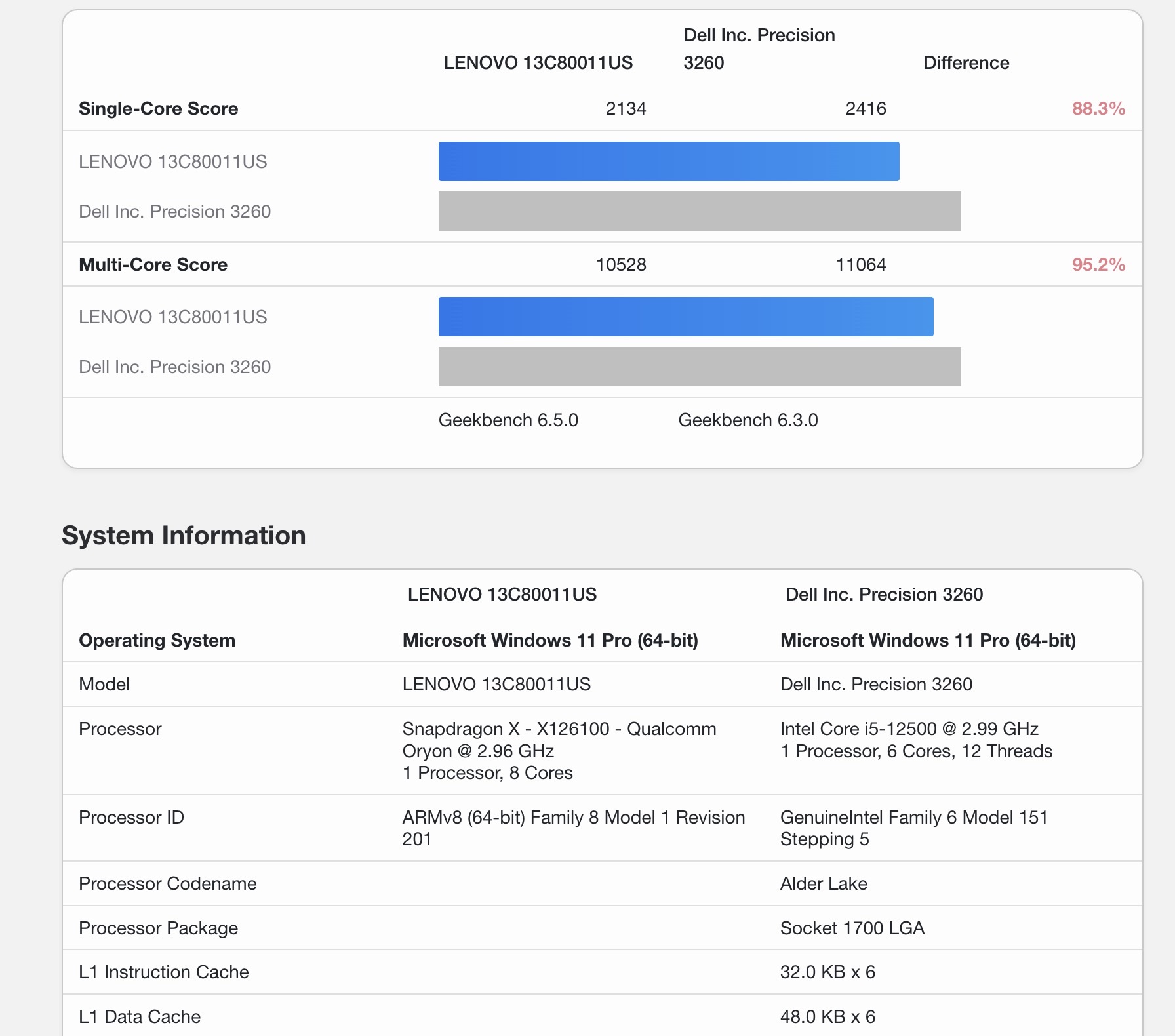Click the Geekbench 6.5.0 version text
1175x1036 pixels.
508,420
